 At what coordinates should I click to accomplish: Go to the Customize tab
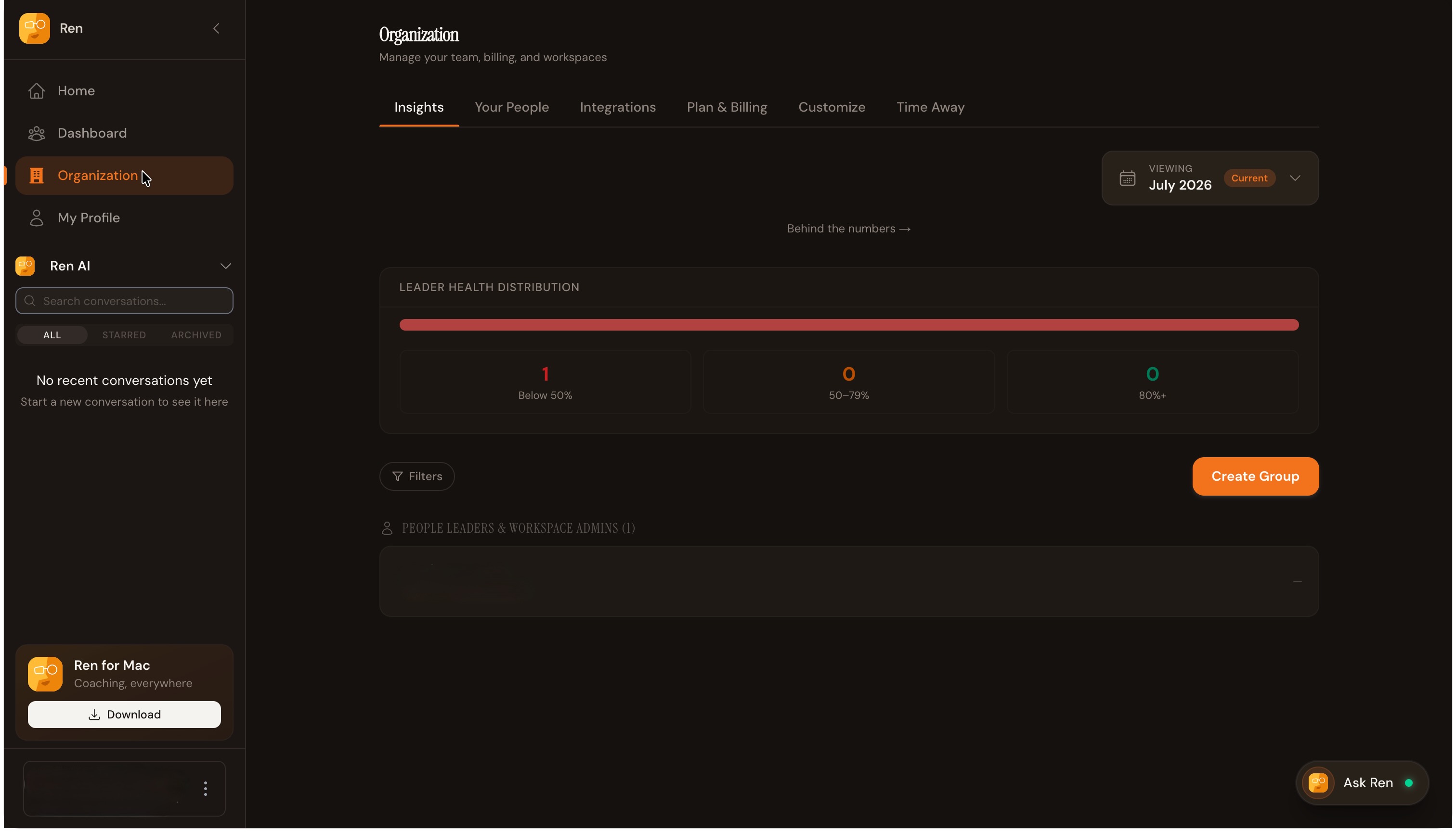tap(832, 107)
